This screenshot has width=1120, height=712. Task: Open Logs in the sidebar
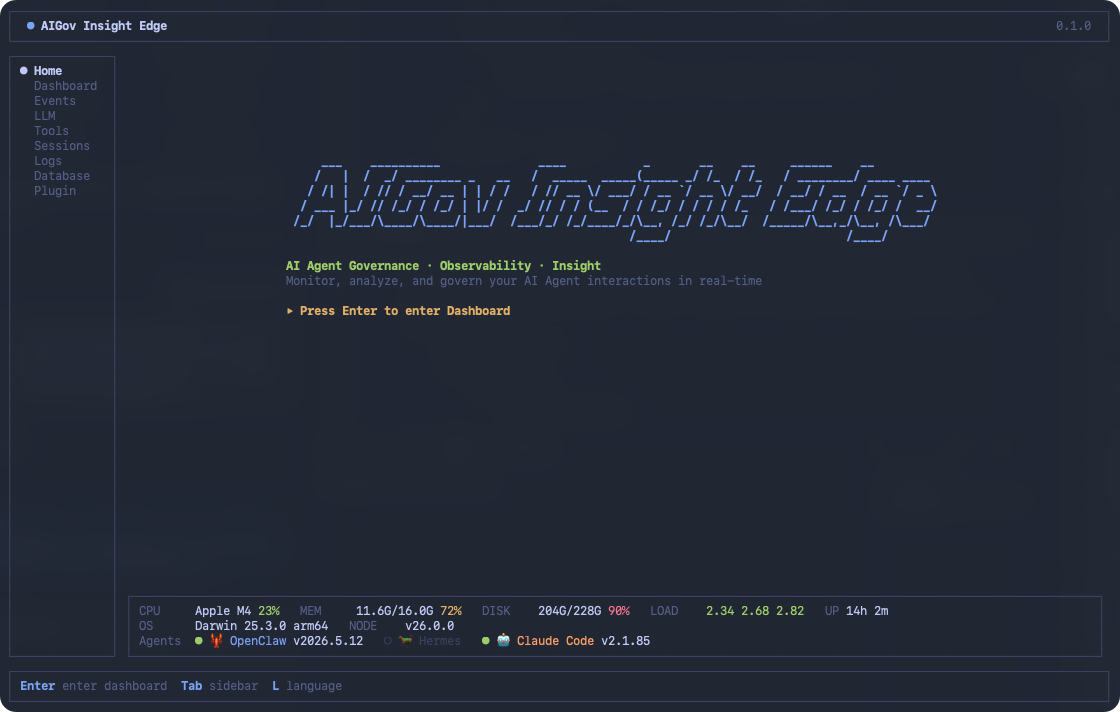[x=48, y=161]
